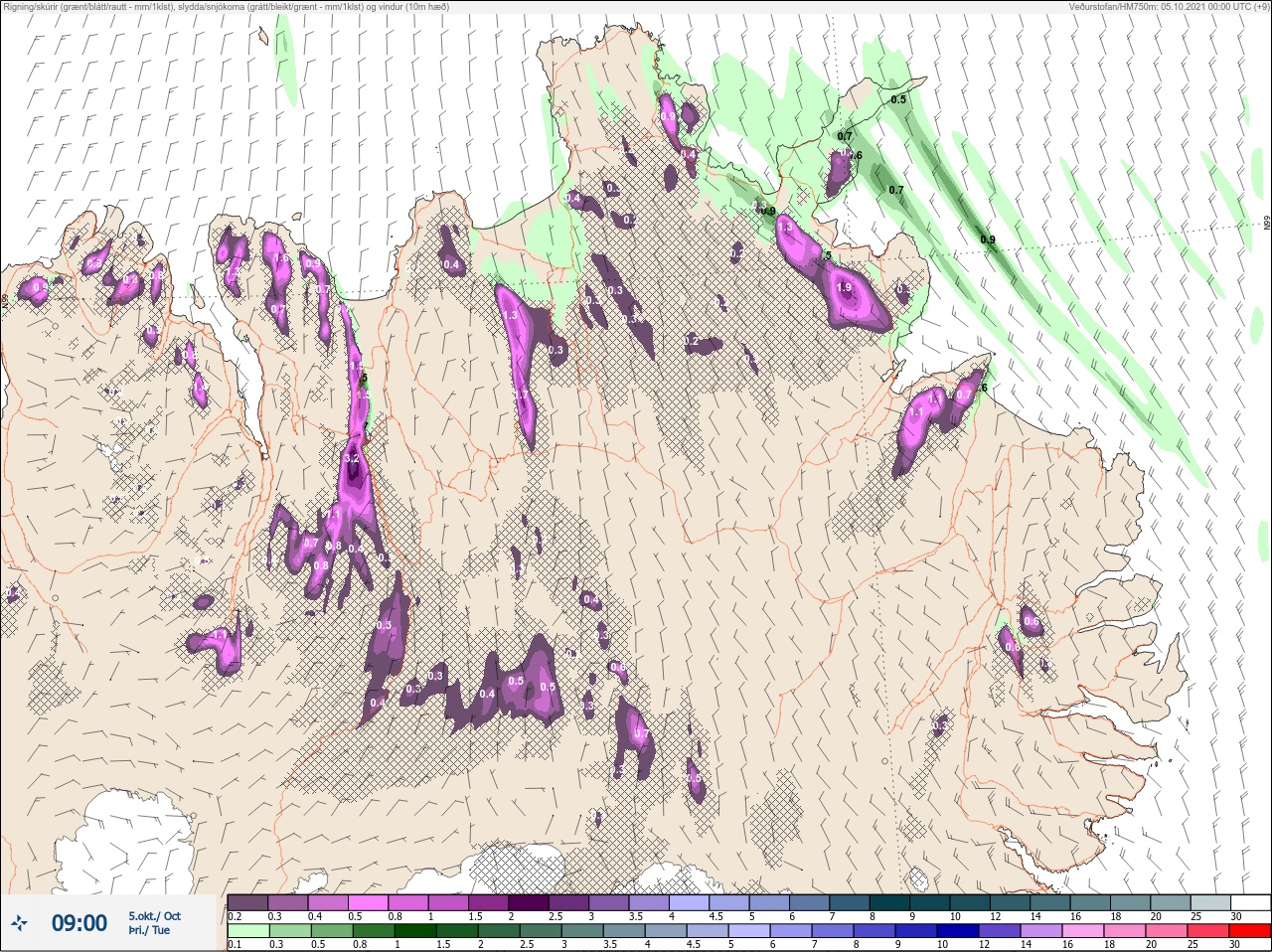Screen dimensions: 1272x952
Task: Click the 'Veðurstofan/HM750m' model run text
Action: [1113, 7]
